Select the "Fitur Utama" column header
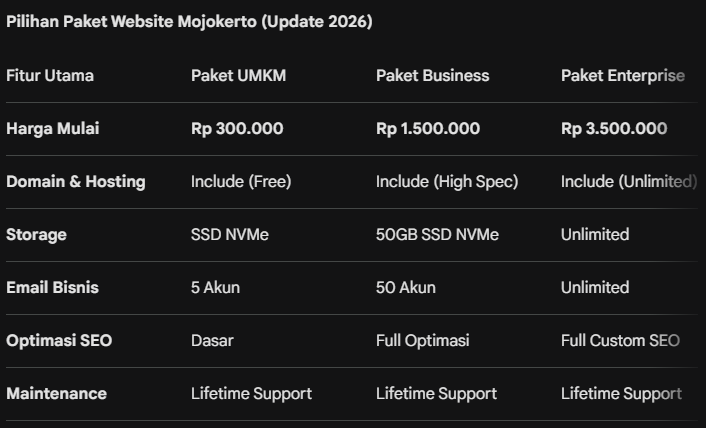 [x=50, y=76]
